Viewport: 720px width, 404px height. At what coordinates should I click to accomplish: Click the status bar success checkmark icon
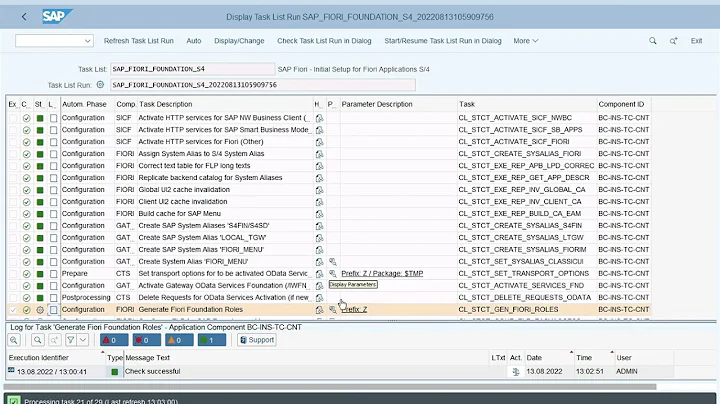point(14,401)
